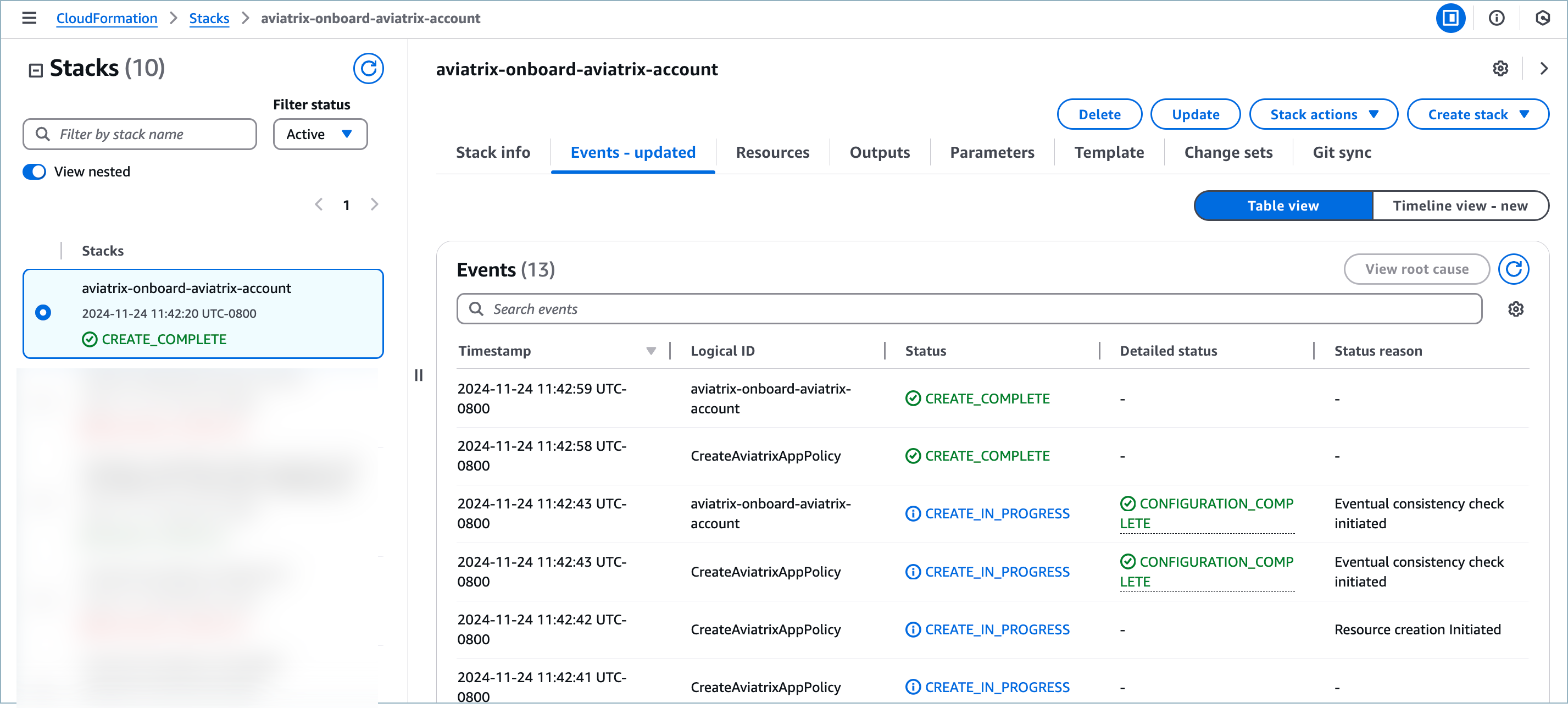Click the Search events field

968,309
